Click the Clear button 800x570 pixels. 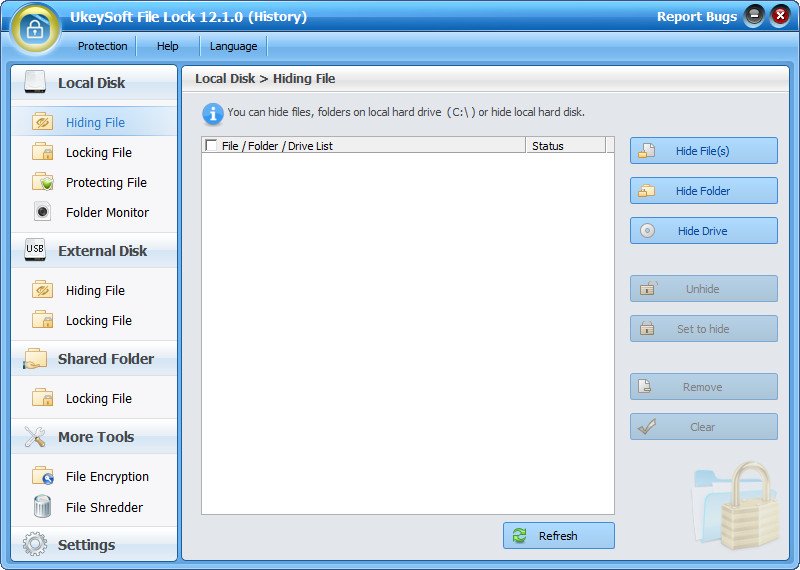pyautogui.click(x=704, y=427)
